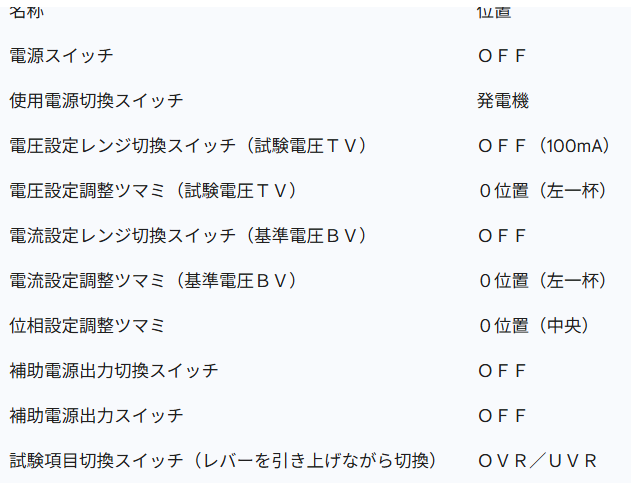631x483 pixels.
Task: Select ０位置（左一杯） in the 電圧設定調整ツマミ row
Action: pyautogui.click(x=543, y=190)
